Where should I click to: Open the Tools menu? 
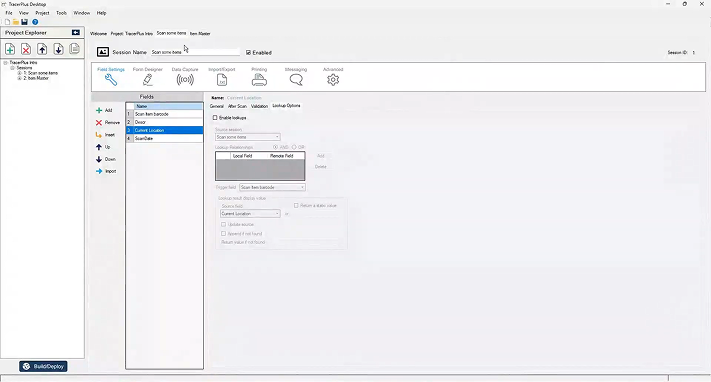[x=61, y=13]
